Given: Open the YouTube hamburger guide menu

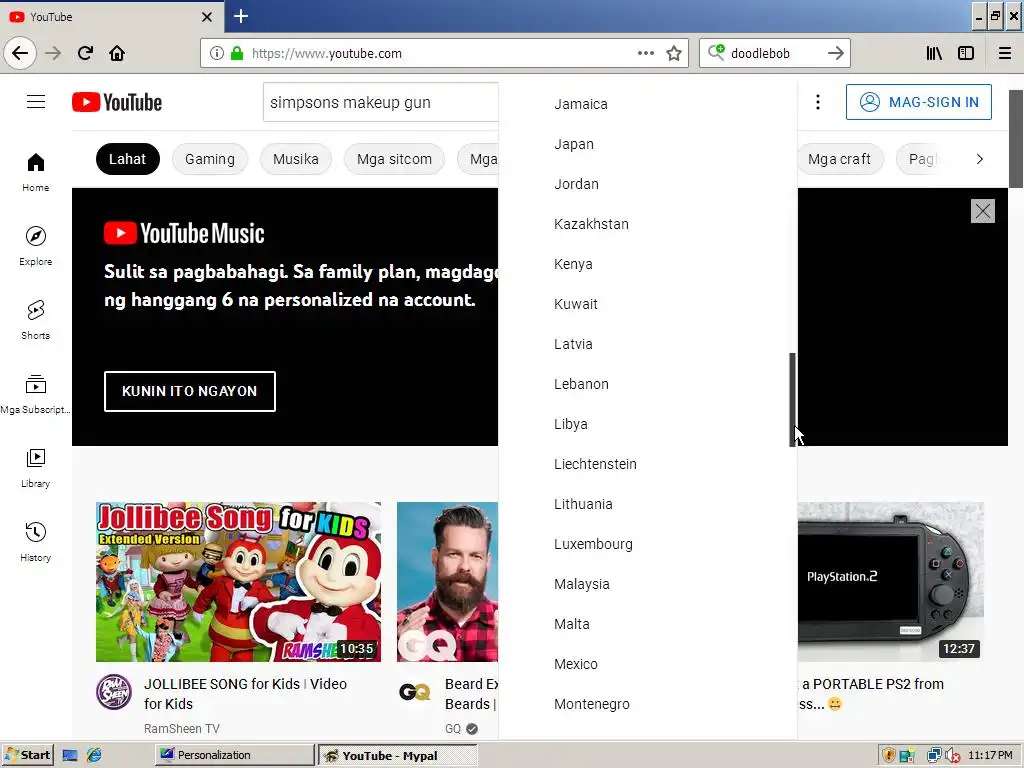Looking at the screenshot, I should (x=36, y=102).
